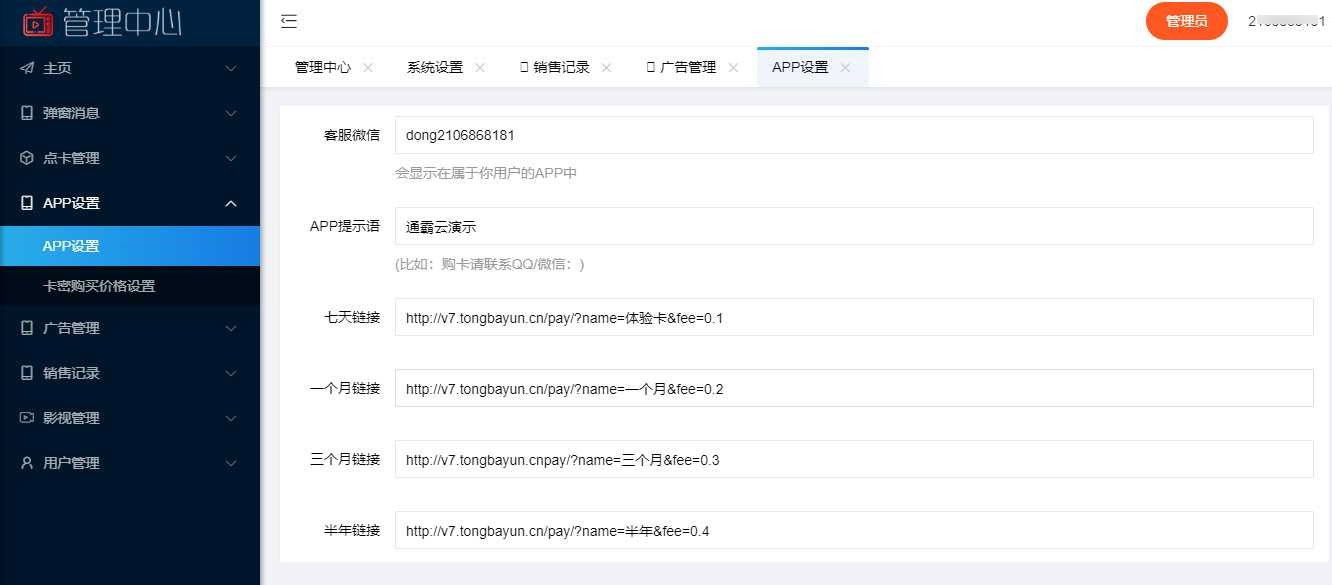Close the 广告管理 tab
Viewport: 1332px width, 585px height.
[x=734, y=67]
